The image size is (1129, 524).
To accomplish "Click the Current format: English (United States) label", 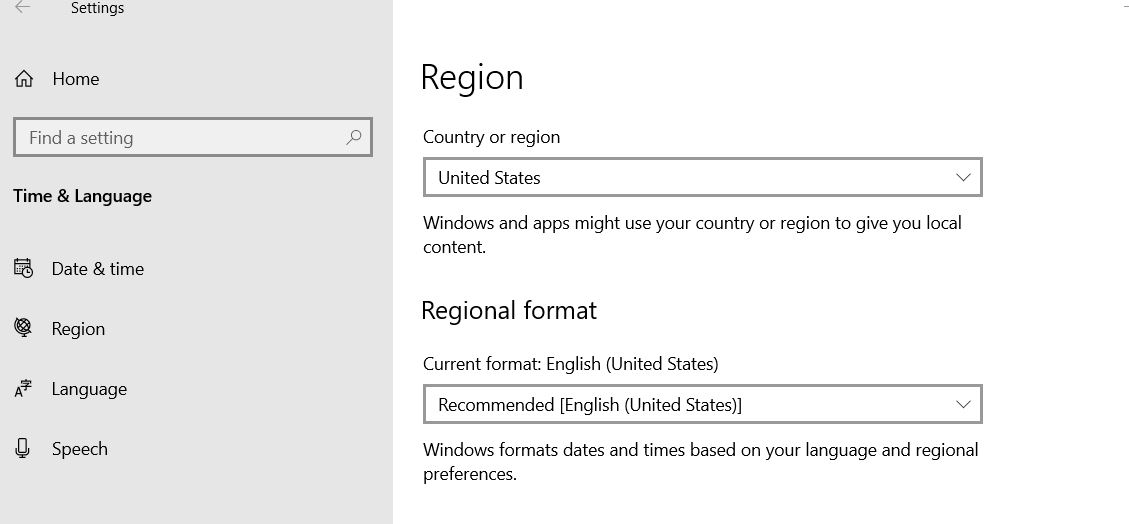I will (571, 364).
